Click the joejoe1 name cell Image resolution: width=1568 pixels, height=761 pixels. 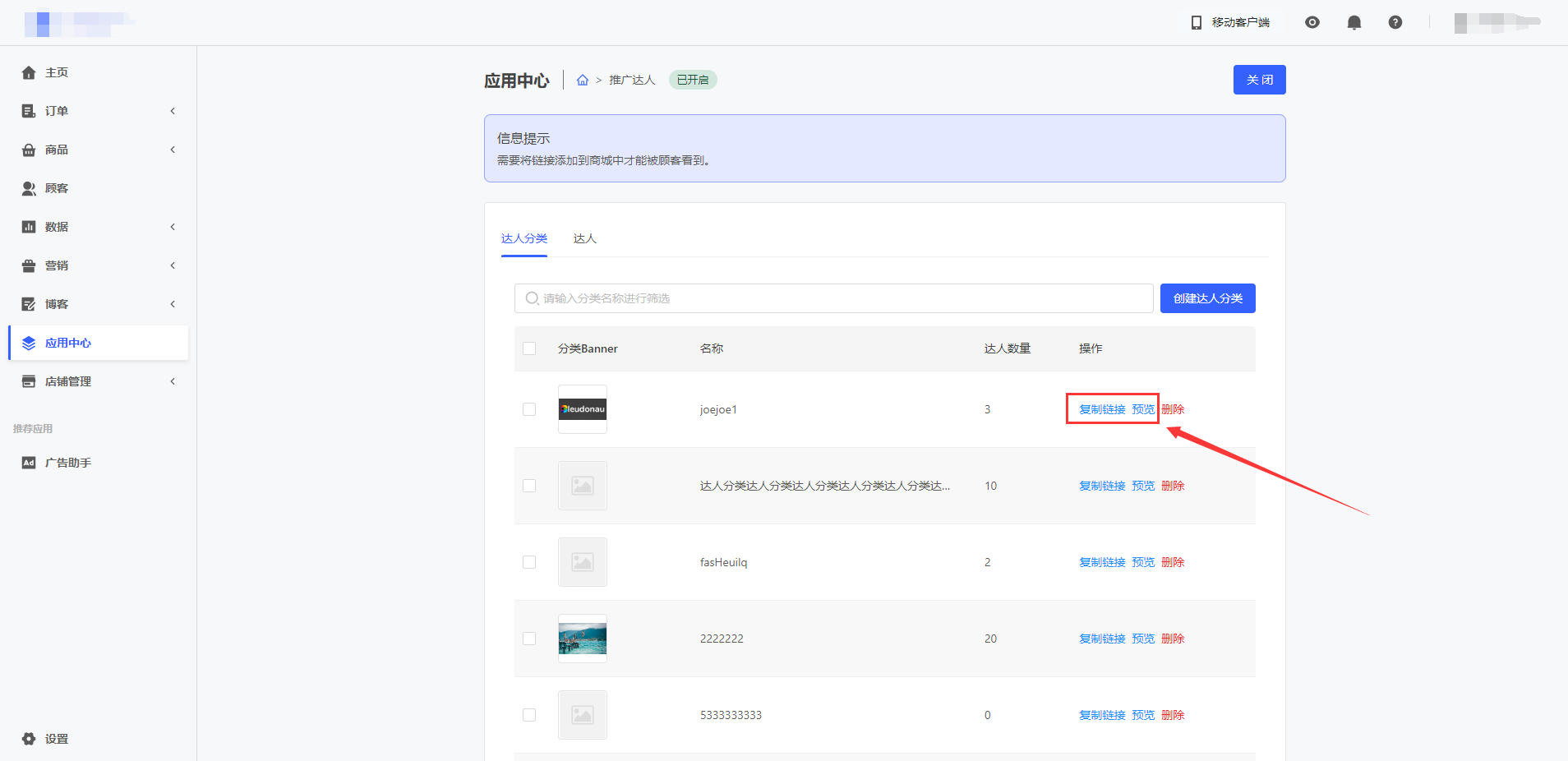718,409
